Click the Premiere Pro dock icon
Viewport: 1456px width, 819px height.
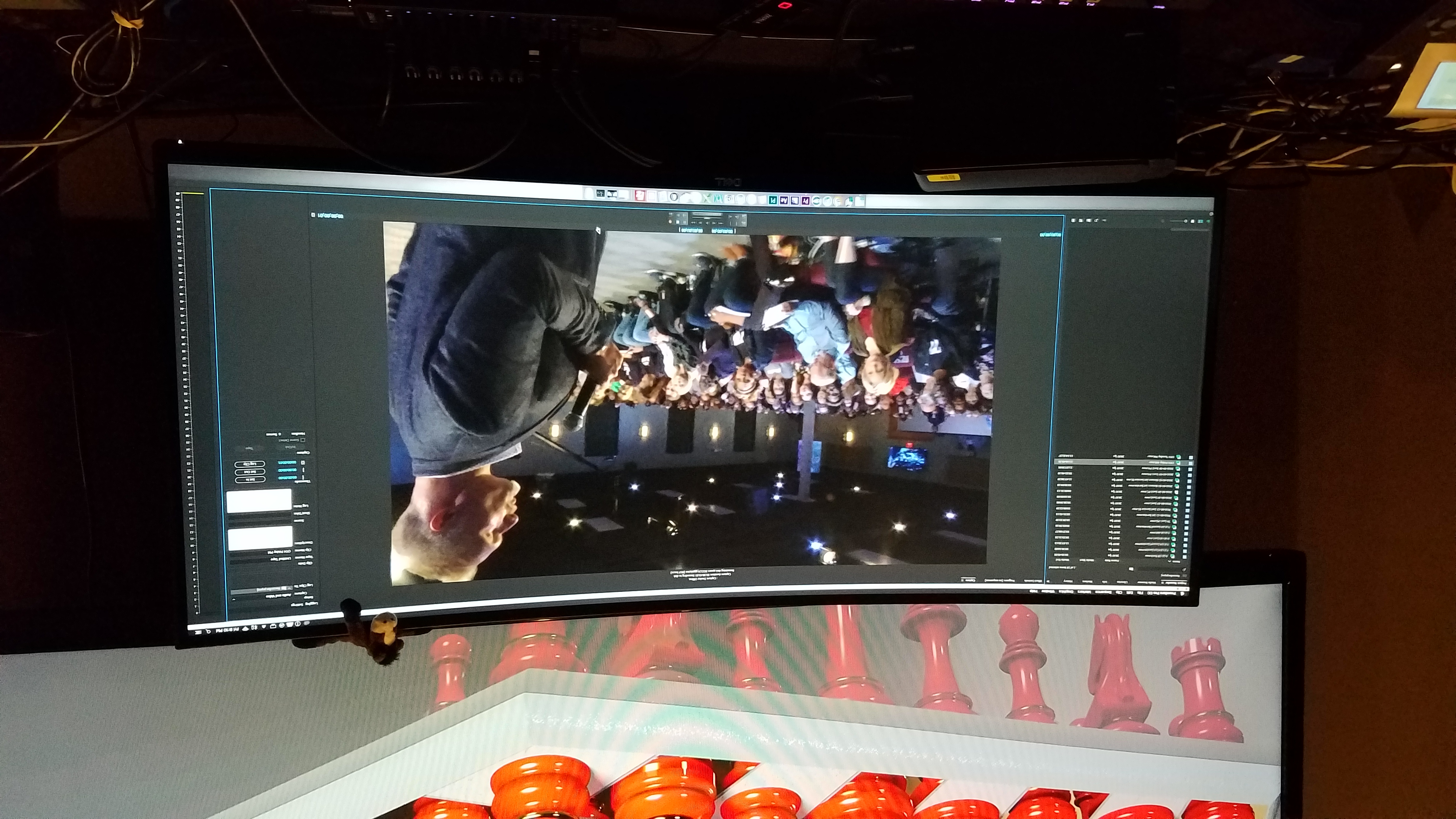tap(806, 201)
